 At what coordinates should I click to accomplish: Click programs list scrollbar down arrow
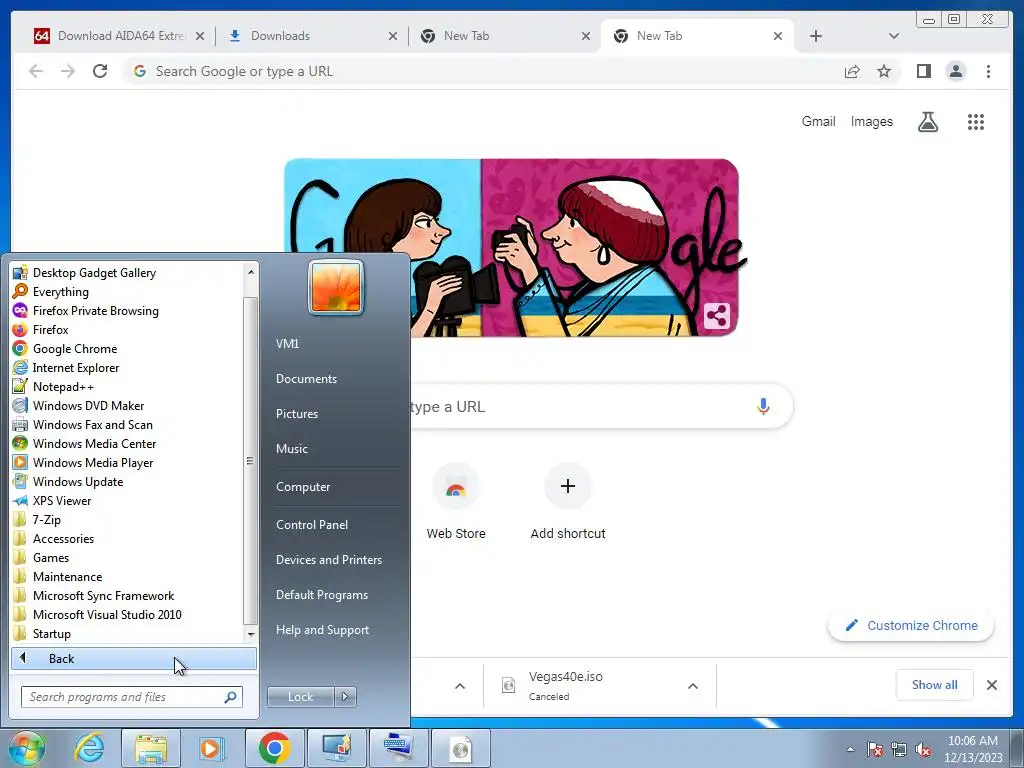pyautogui.click(x=251, y=634)
